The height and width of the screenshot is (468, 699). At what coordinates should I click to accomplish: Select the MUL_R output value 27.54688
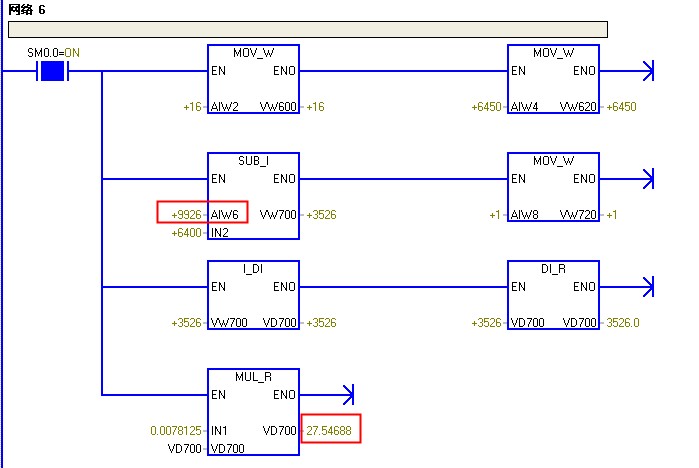point(329,431)
